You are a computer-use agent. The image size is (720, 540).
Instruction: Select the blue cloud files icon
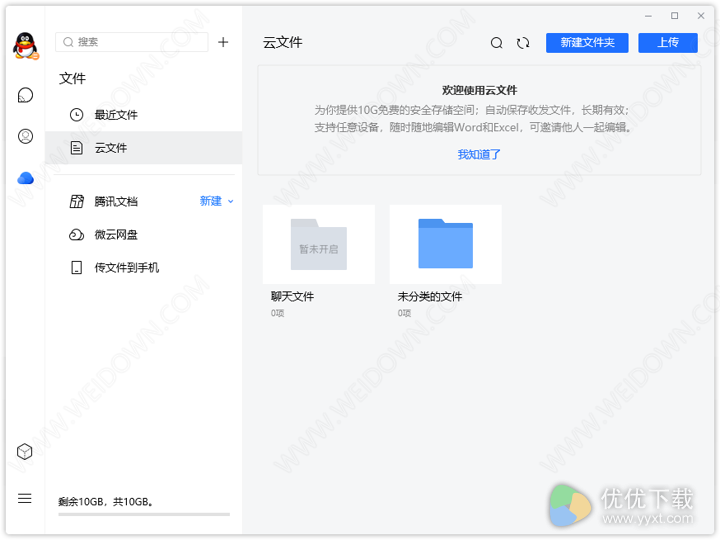point(25,178)
